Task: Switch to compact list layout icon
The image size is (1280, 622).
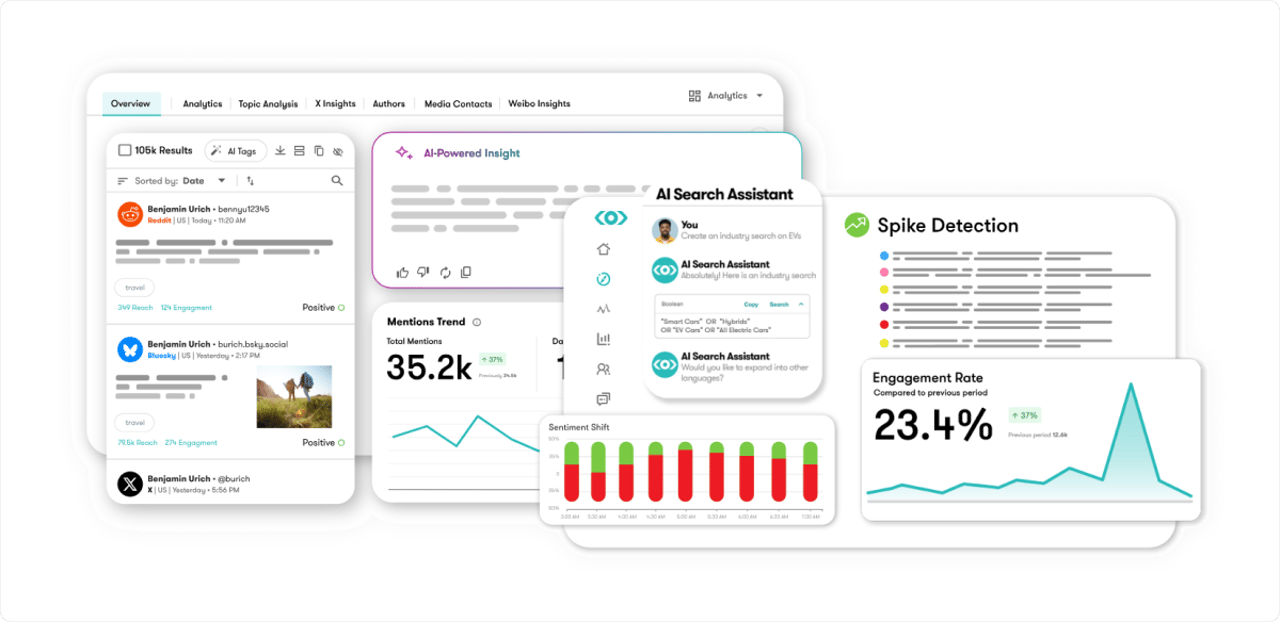Action: coord(300,151)
